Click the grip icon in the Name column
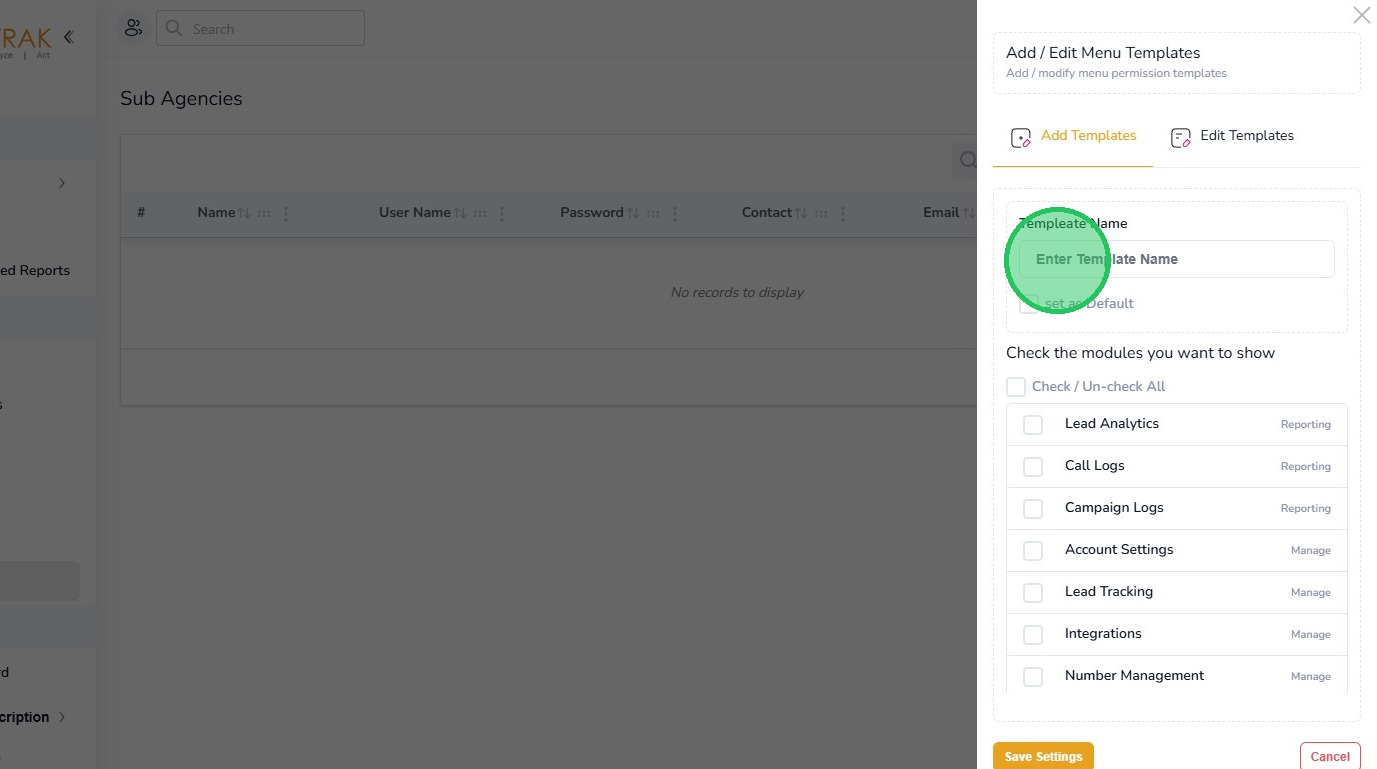Image resolution: width=1377 pixels, height=769 pixels. (x=264, y=213)
